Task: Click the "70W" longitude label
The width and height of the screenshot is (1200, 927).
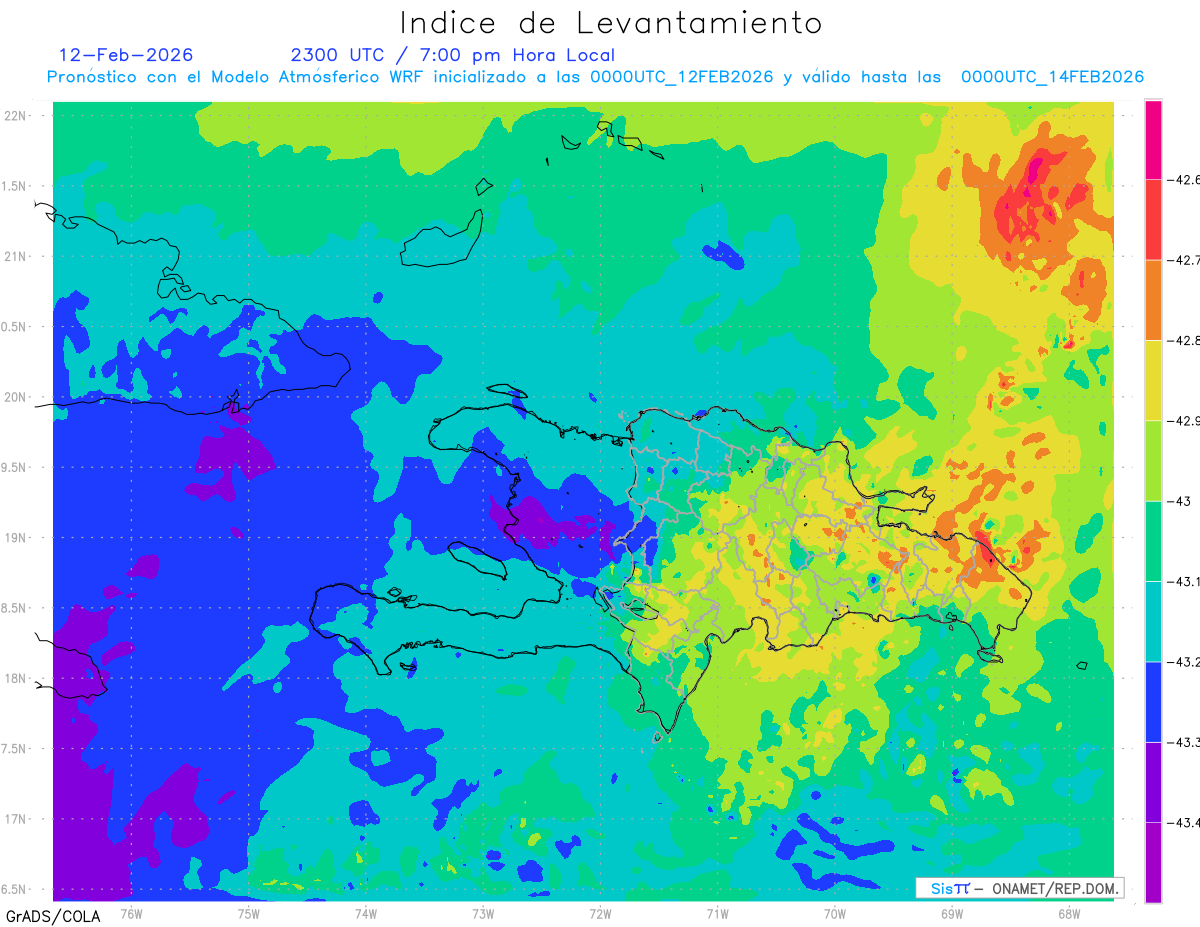Action: click(835, 913)
